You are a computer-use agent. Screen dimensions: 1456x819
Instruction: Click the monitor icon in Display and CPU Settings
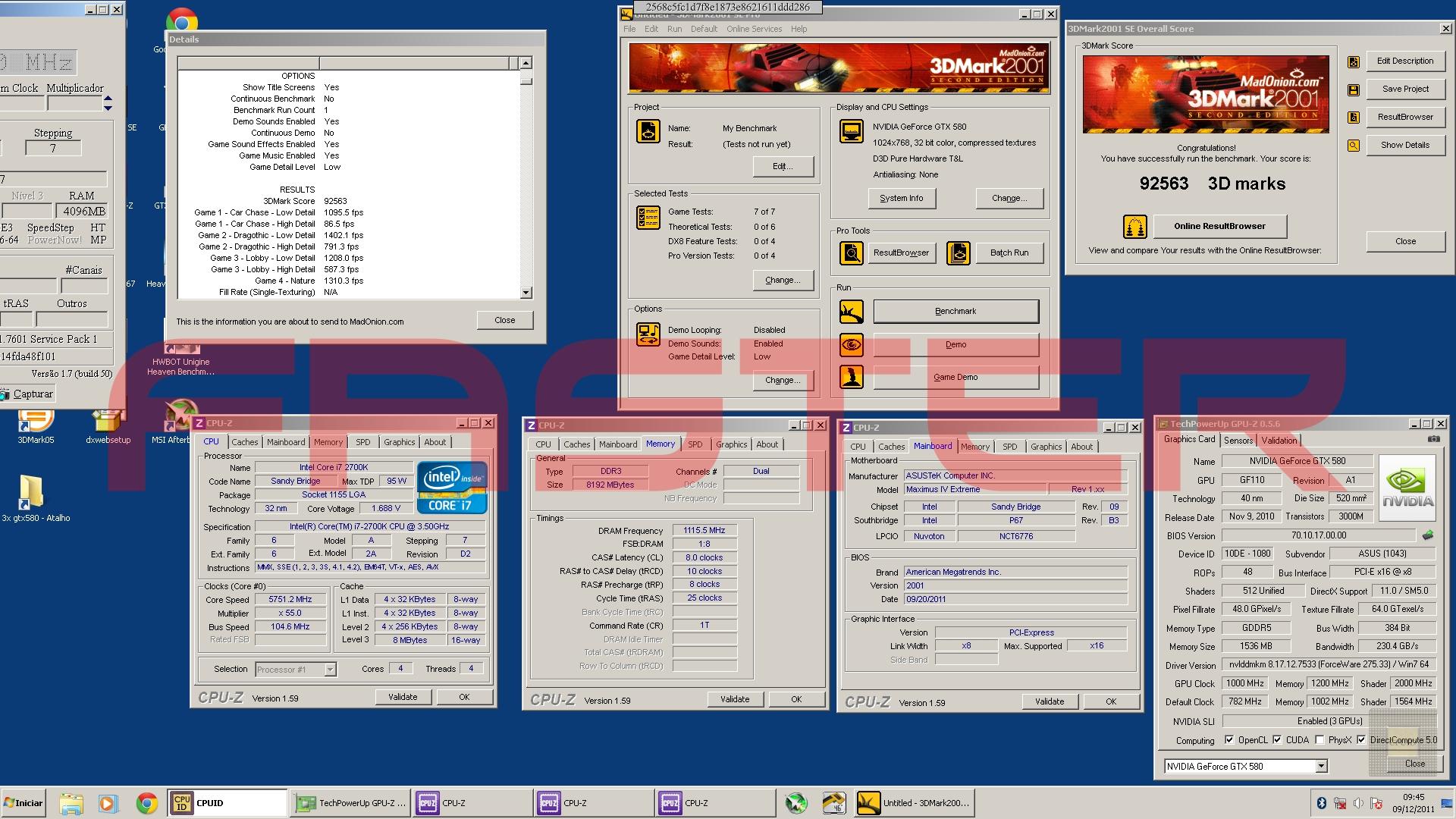pyautogui.click(x=852, y=130)
